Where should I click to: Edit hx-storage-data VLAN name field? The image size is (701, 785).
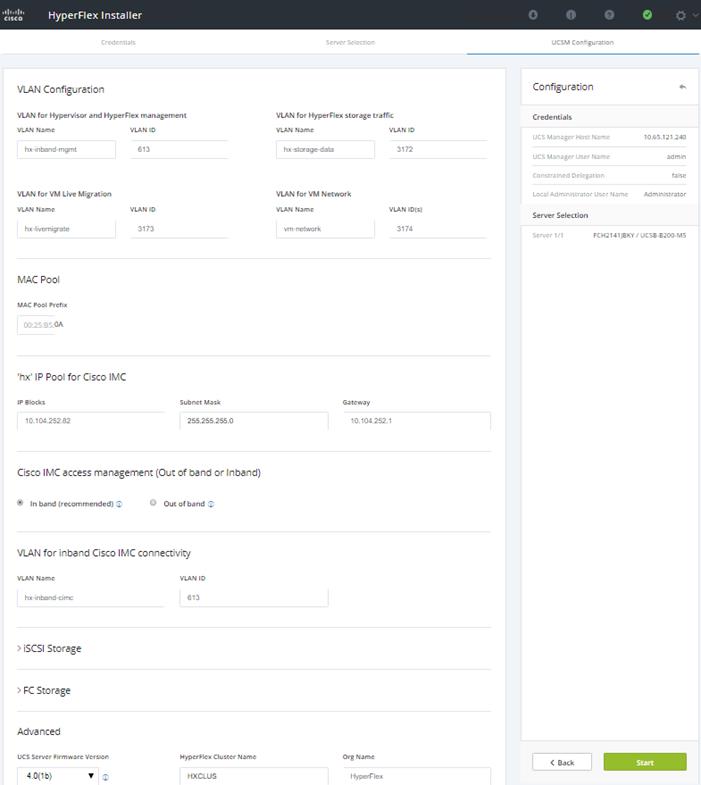tap(325, 149)
